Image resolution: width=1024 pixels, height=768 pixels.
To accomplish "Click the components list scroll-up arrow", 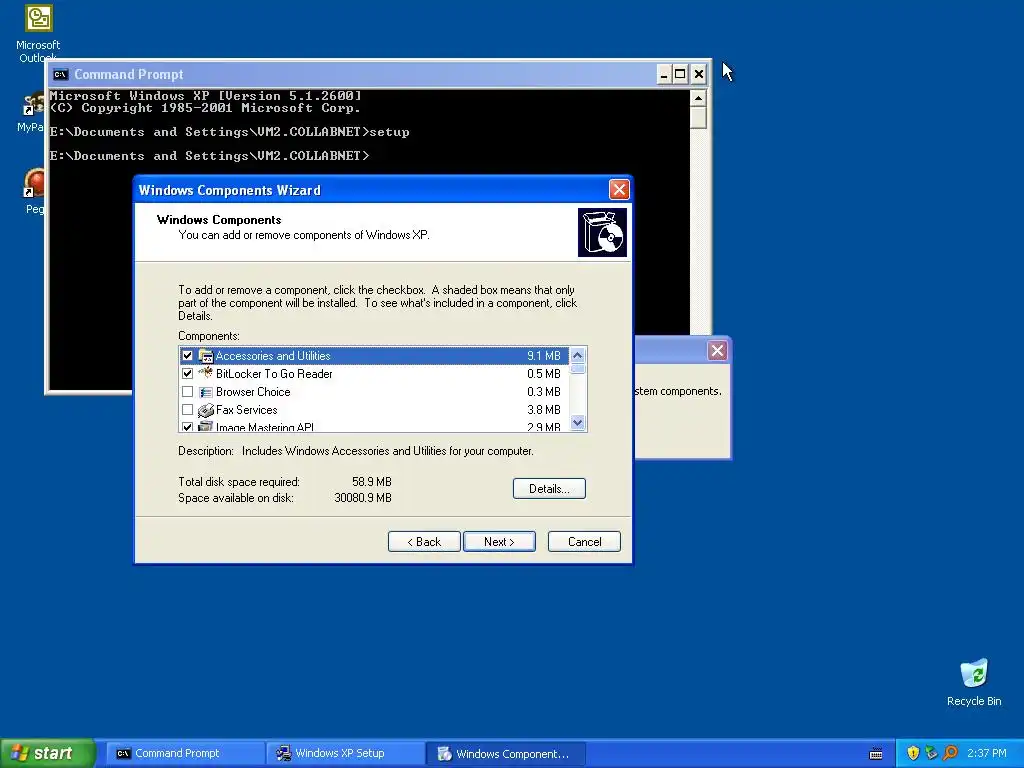I will 577,355.
